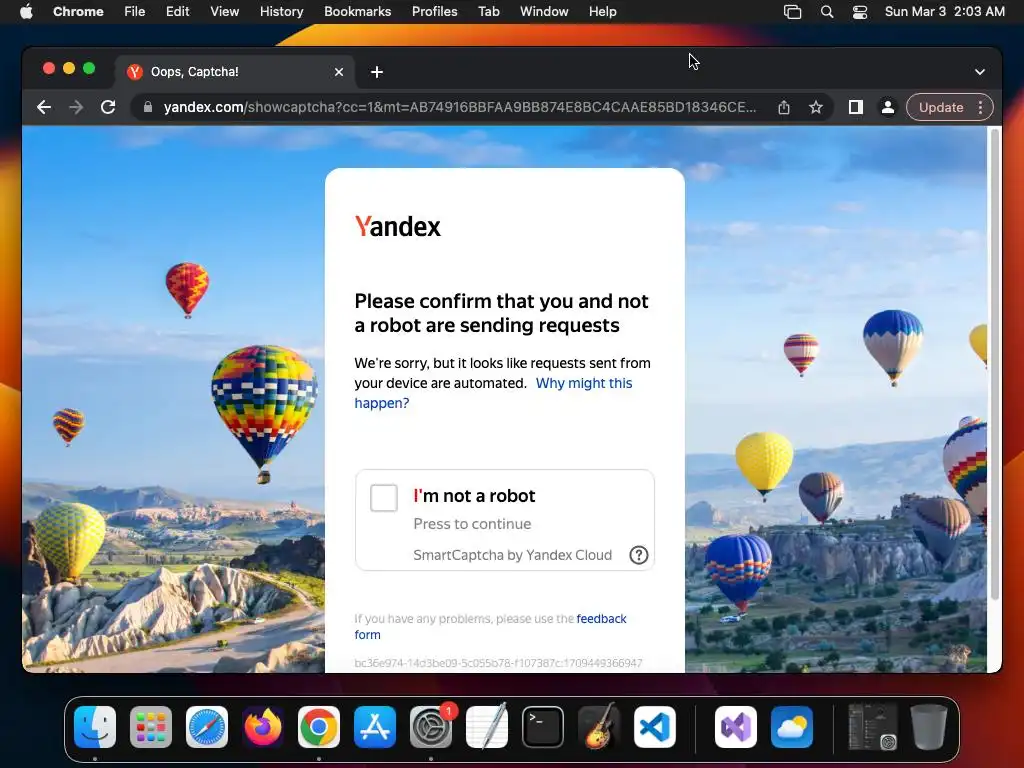
Task: Launch Terminal from the Dock
Action: point(543,727)
